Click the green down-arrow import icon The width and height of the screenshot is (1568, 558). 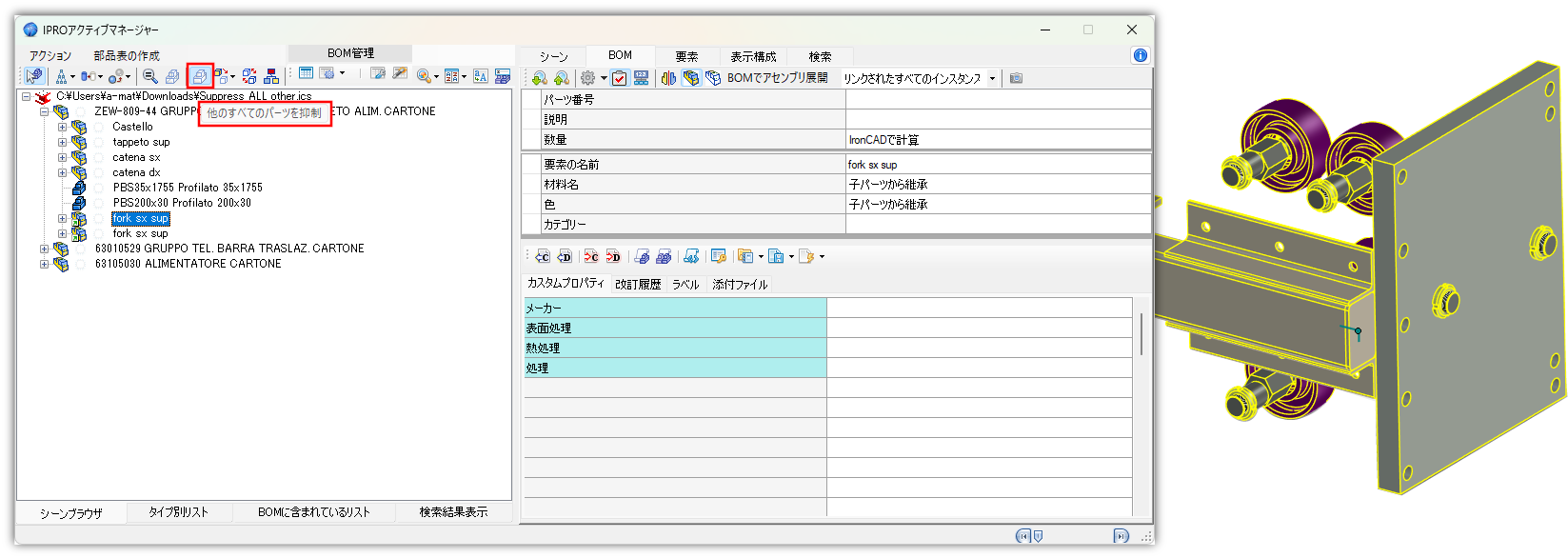point(540,78)
